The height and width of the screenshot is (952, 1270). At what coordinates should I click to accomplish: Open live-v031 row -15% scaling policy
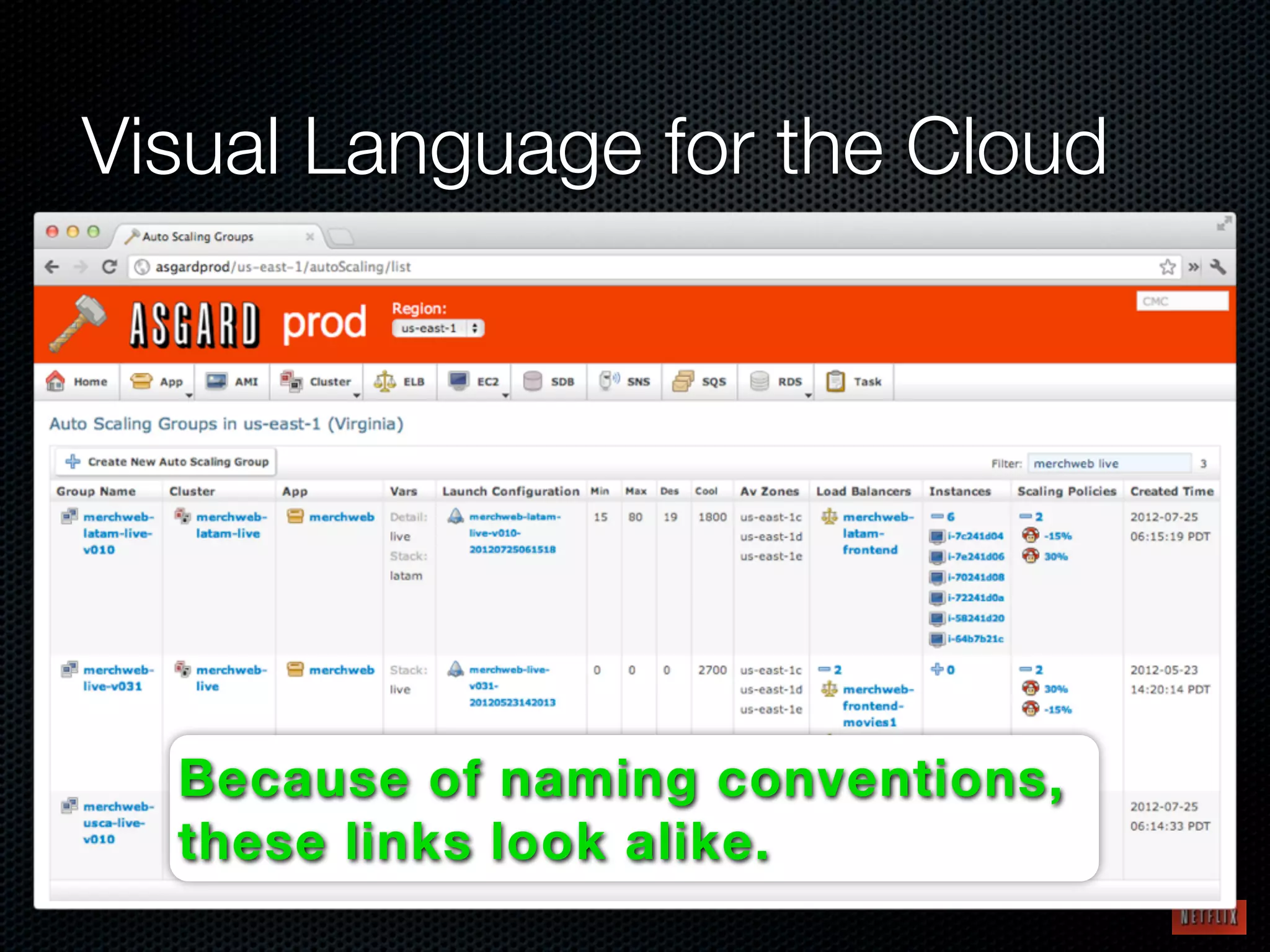click(1057, 710)
